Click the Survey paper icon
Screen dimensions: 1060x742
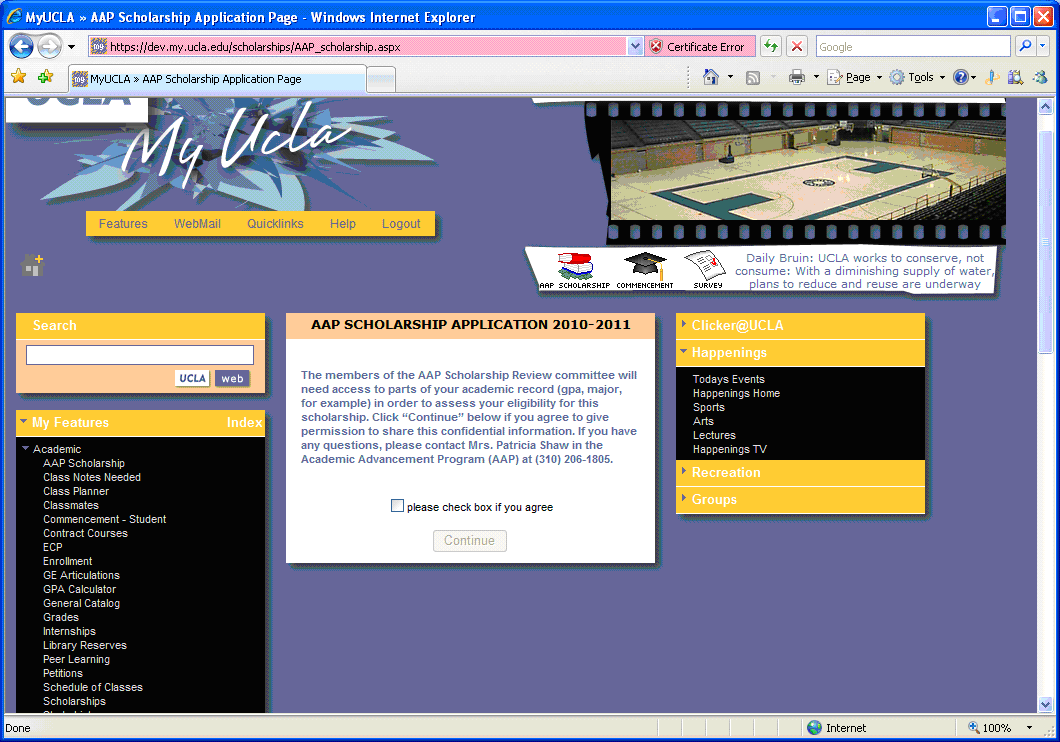point(705,268)
